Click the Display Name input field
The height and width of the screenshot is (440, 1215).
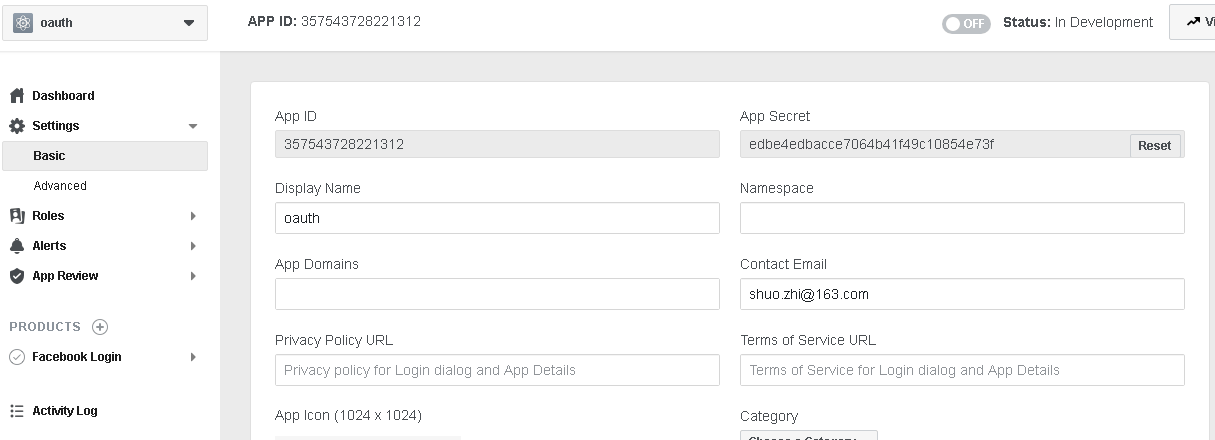tap(497, 218)
